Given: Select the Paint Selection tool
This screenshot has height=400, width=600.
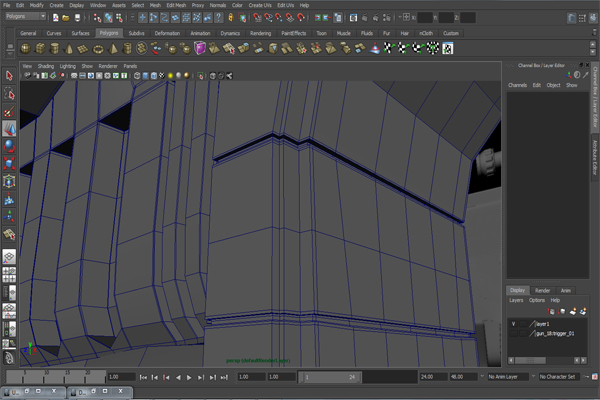Looking at the screenshot, I should click(x=9, y=111).
